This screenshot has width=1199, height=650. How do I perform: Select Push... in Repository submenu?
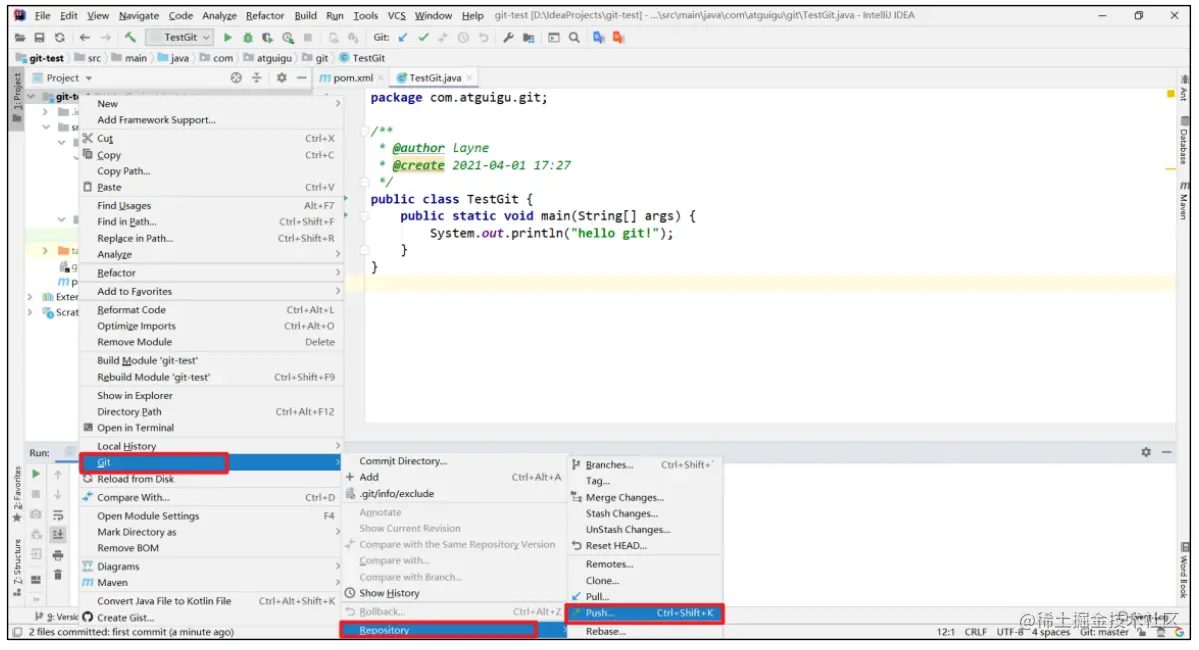pyautogui.click(x=645, y=613)
